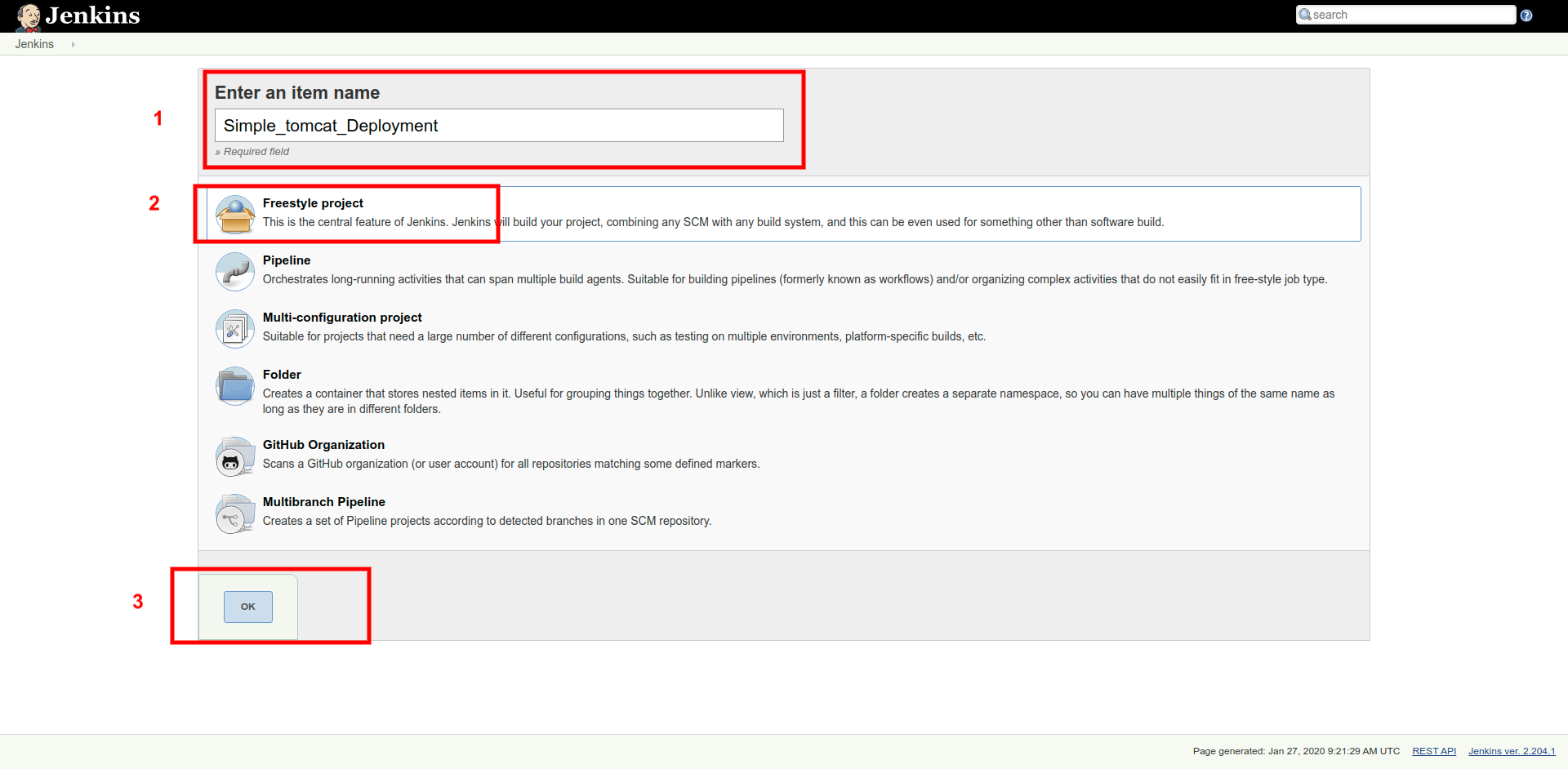
Task: Click the Multibranch Pipeline description text
Action: tap(487, 521)
